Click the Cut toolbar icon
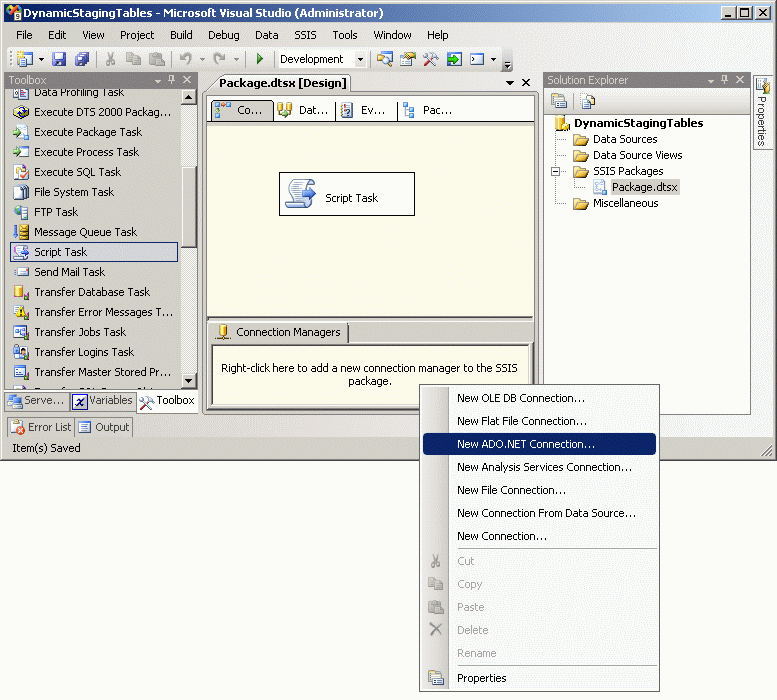The width and height of the screenshot is (777, 700). point(111,59)
